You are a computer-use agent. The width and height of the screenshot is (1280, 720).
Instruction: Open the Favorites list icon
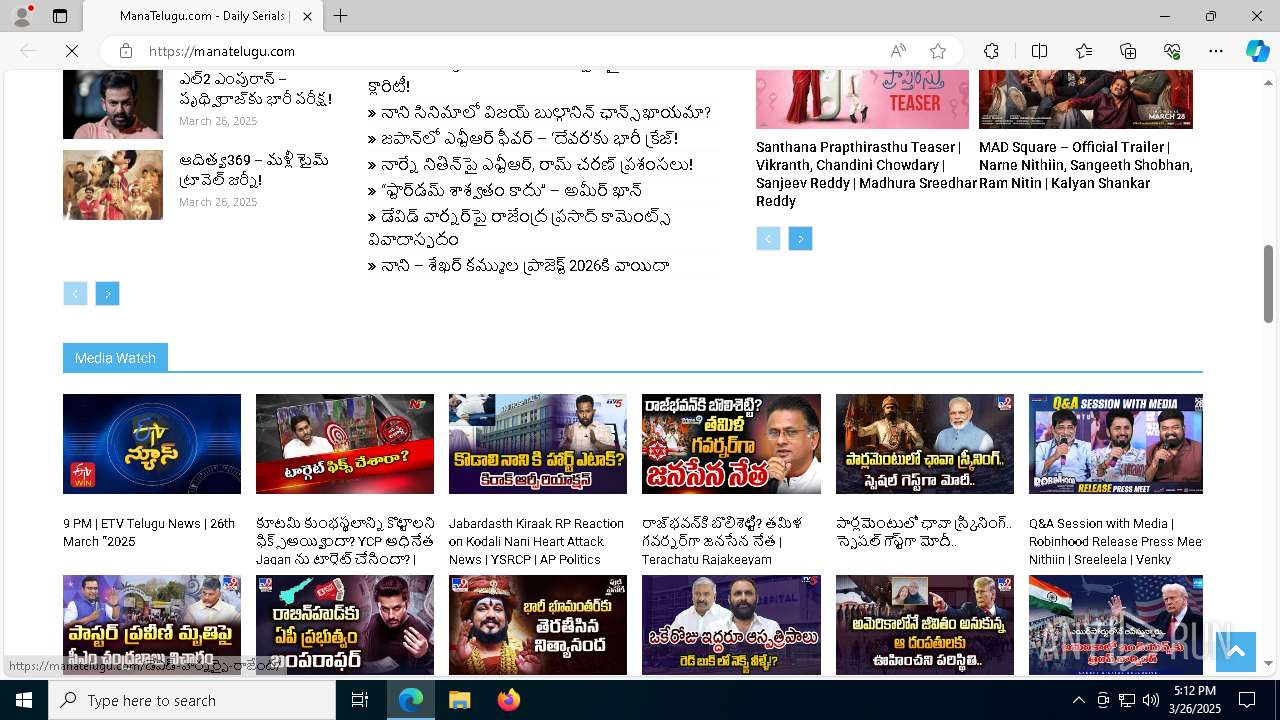1084,51
